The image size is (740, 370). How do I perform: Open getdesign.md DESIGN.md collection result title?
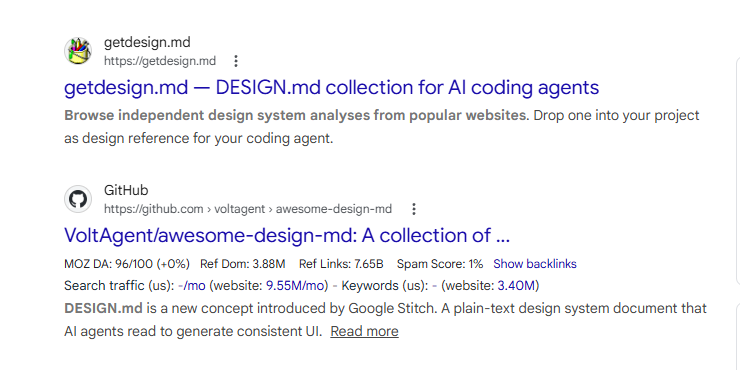tap(331, 87)
